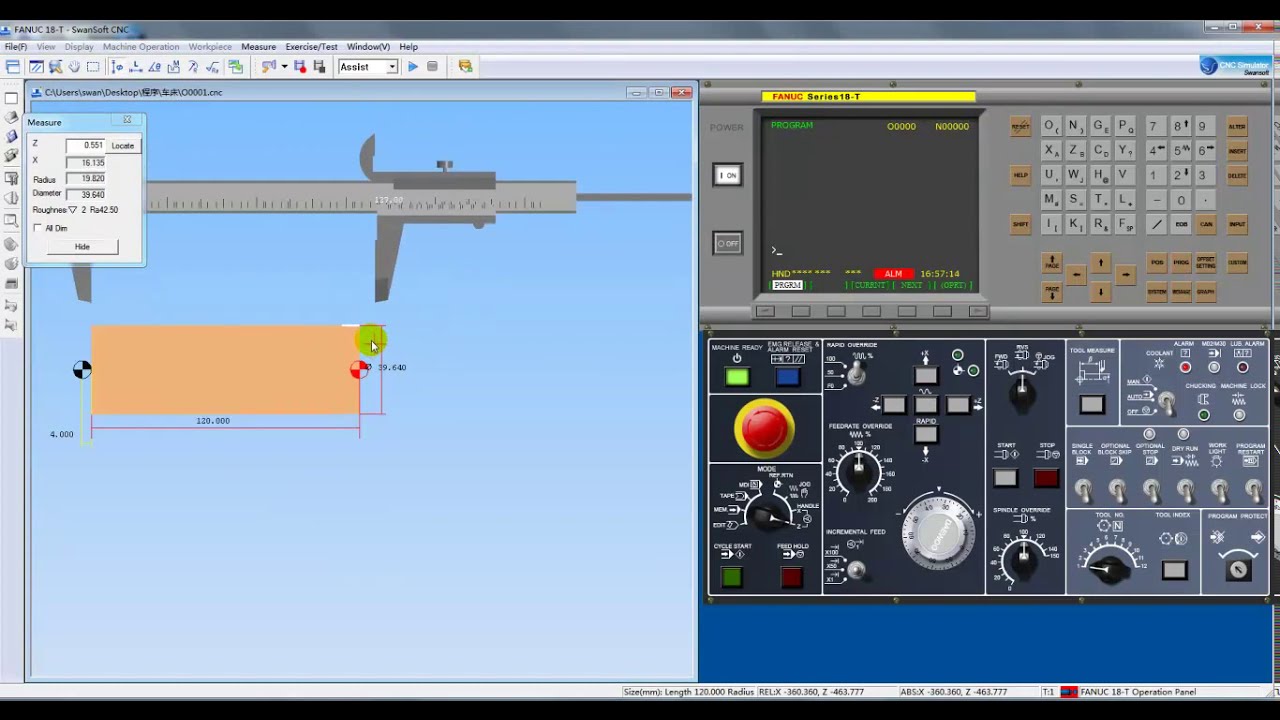Click the FEEDRATE OVERRIDE knob
The width and height of the screenshot is (1280, 720).
tap(858, 469)
